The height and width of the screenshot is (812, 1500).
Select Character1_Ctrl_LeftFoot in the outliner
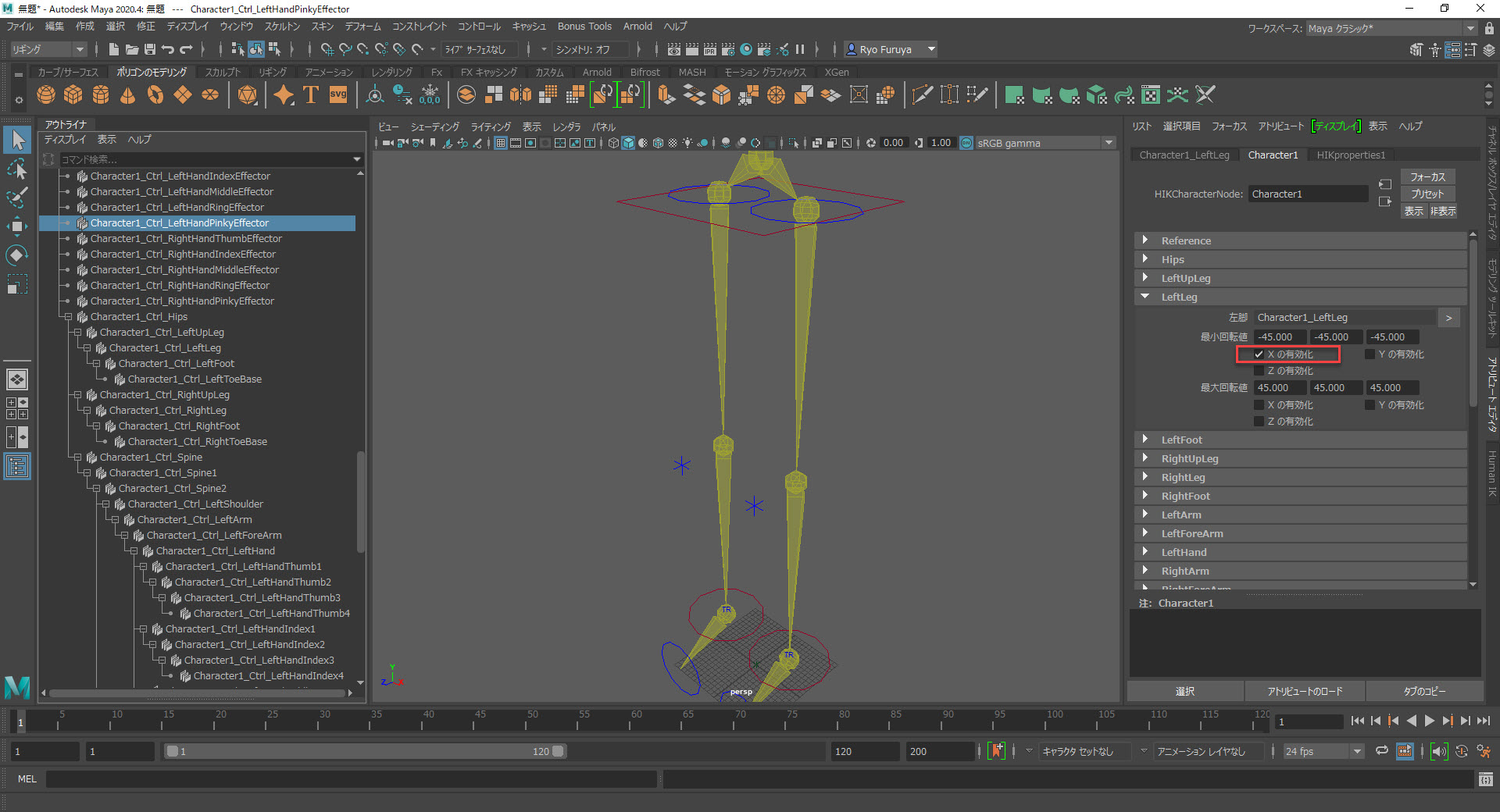(x=176, y=364)
